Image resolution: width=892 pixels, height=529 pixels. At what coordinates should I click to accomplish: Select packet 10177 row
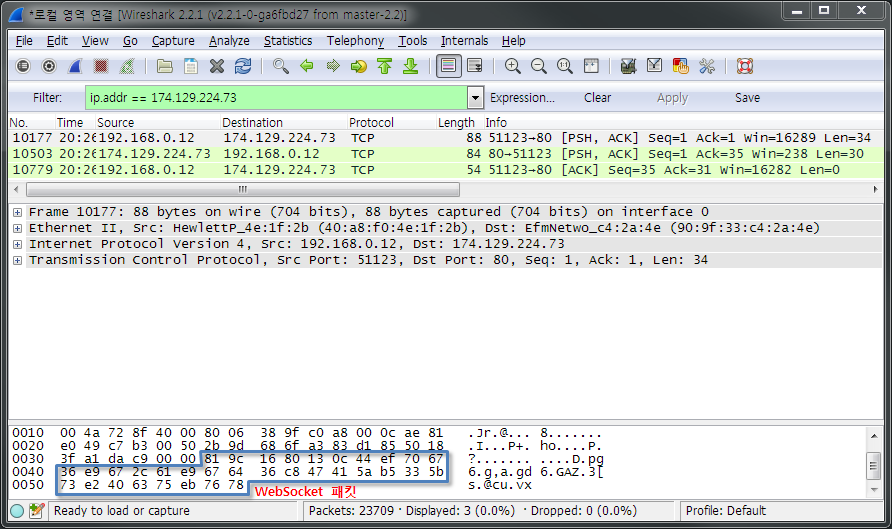446,138
